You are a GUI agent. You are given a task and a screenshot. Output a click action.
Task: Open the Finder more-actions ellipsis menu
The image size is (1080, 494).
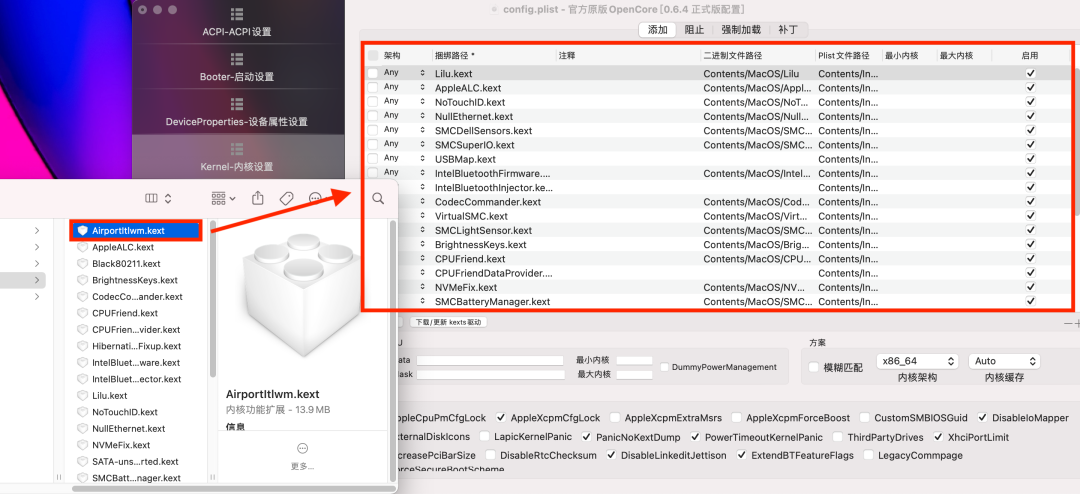pos(315,198)
